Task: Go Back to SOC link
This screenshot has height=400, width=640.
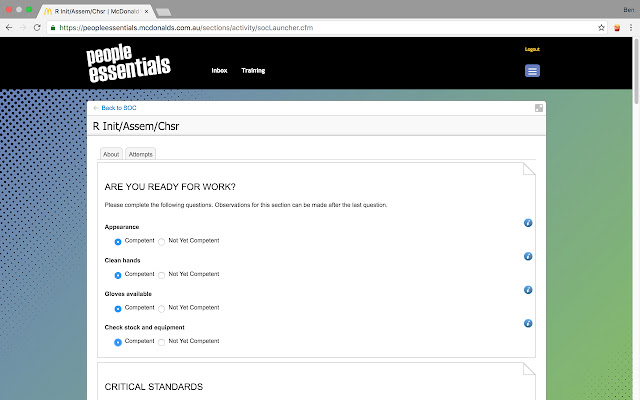Action: pyautogui.click(x=119, y=108)
